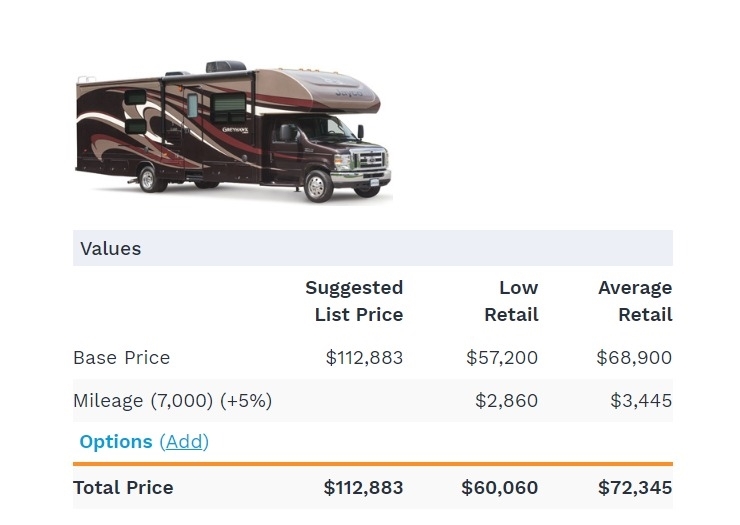Select the Total Price row label
740x525 pixels.
(123, 488)
